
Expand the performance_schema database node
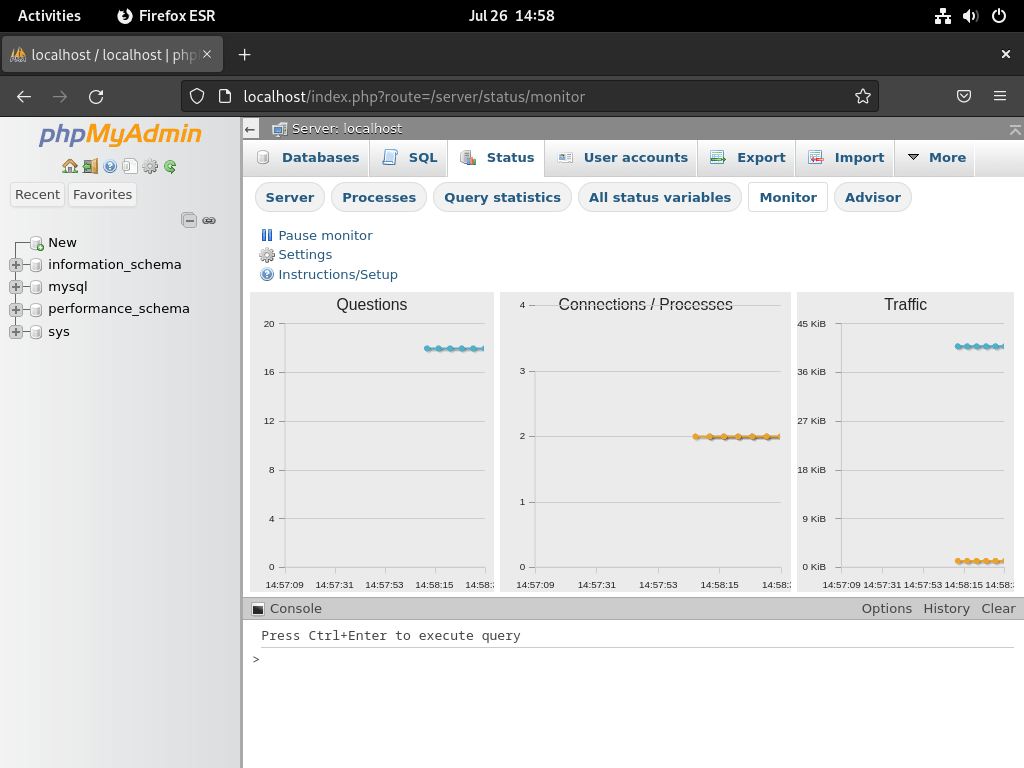[x=15, y=309]
